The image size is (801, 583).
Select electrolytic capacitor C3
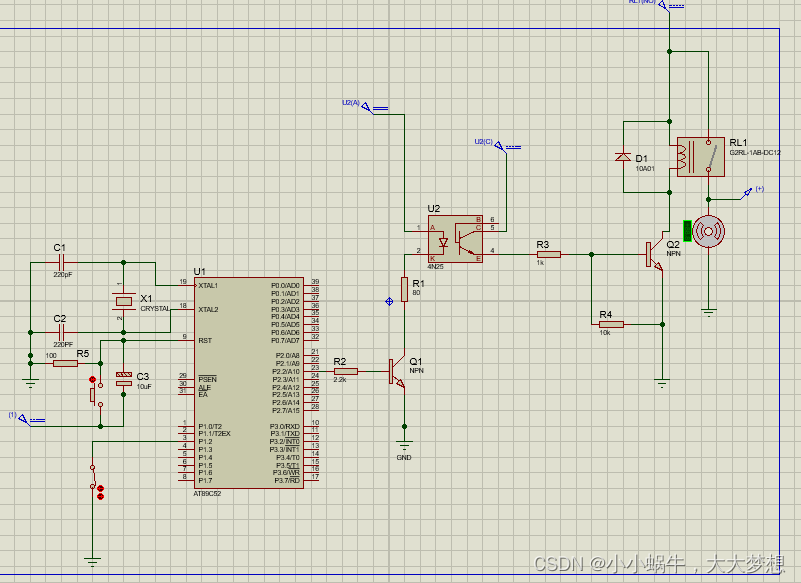click(x=124, y=379)
